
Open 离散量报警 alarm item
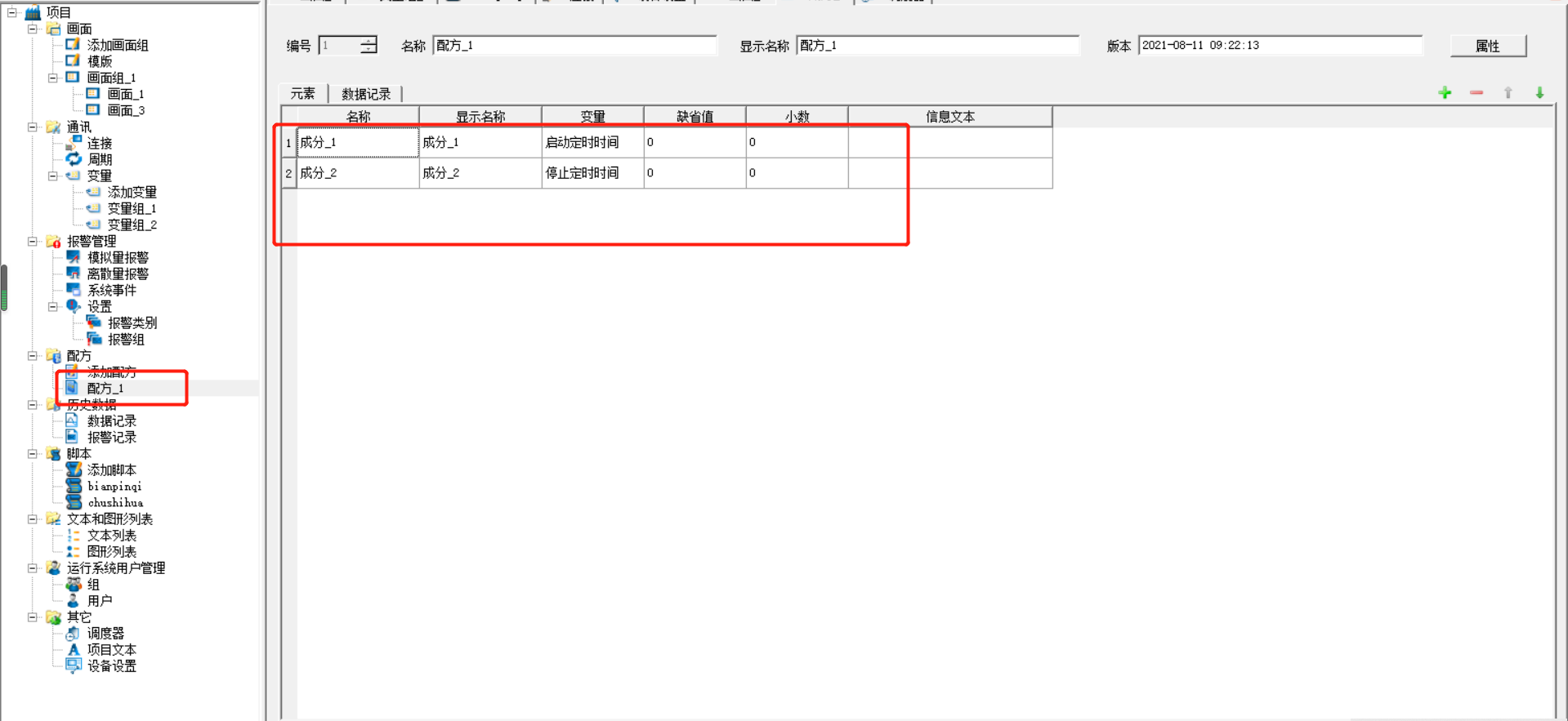pyautogui.click(x=118, y=274)
